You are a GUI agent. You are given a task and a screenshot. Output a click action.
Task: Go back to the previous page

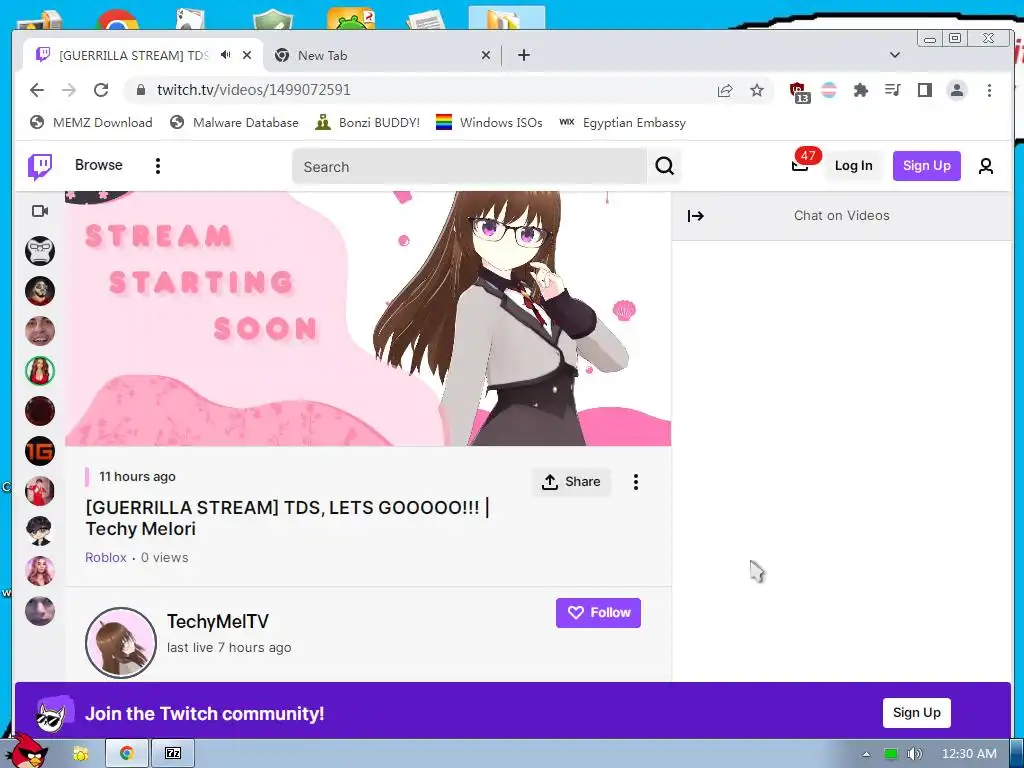tap(37, 90)
